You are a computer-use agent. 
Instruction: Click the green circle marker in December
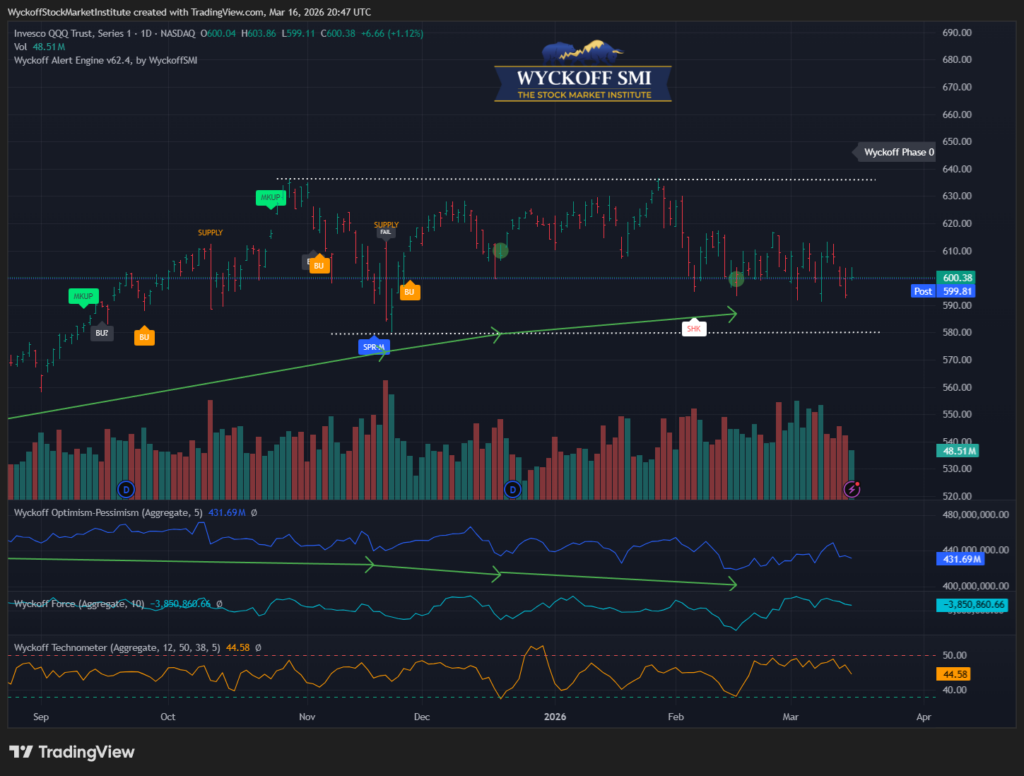tap(501, 250)
